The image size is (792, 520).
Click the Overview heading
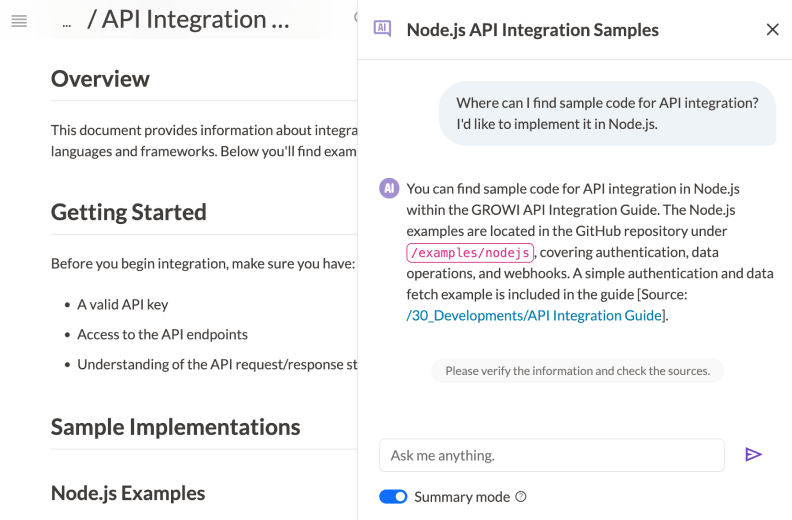pos(100,79)
